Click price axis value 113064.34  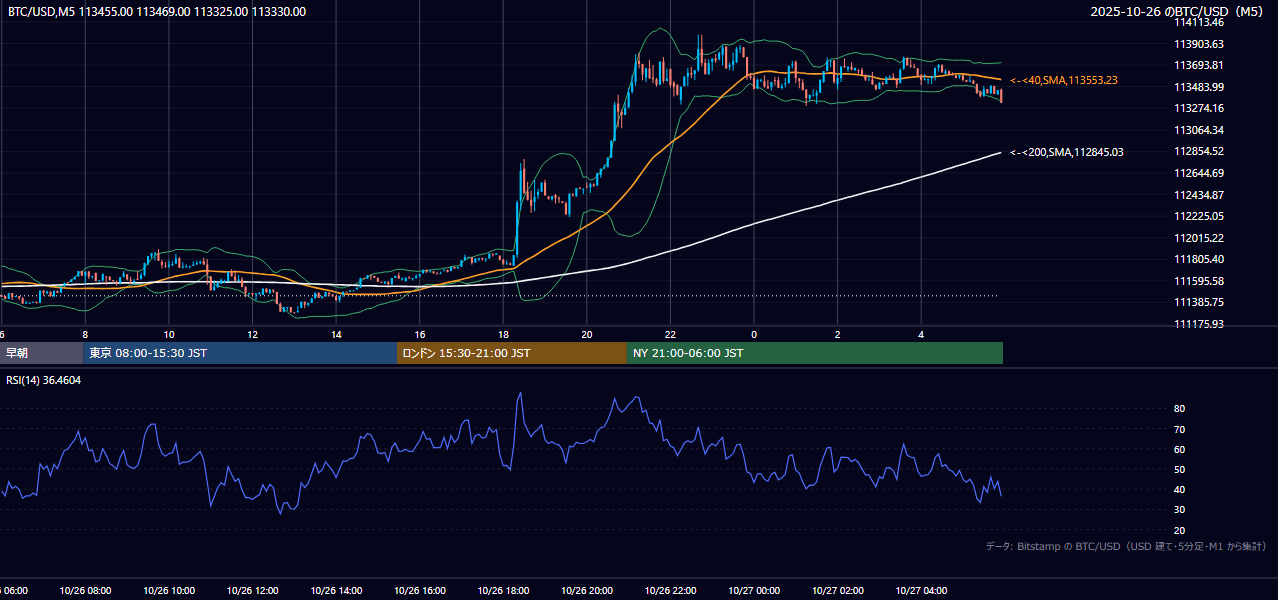(1198, 130)
